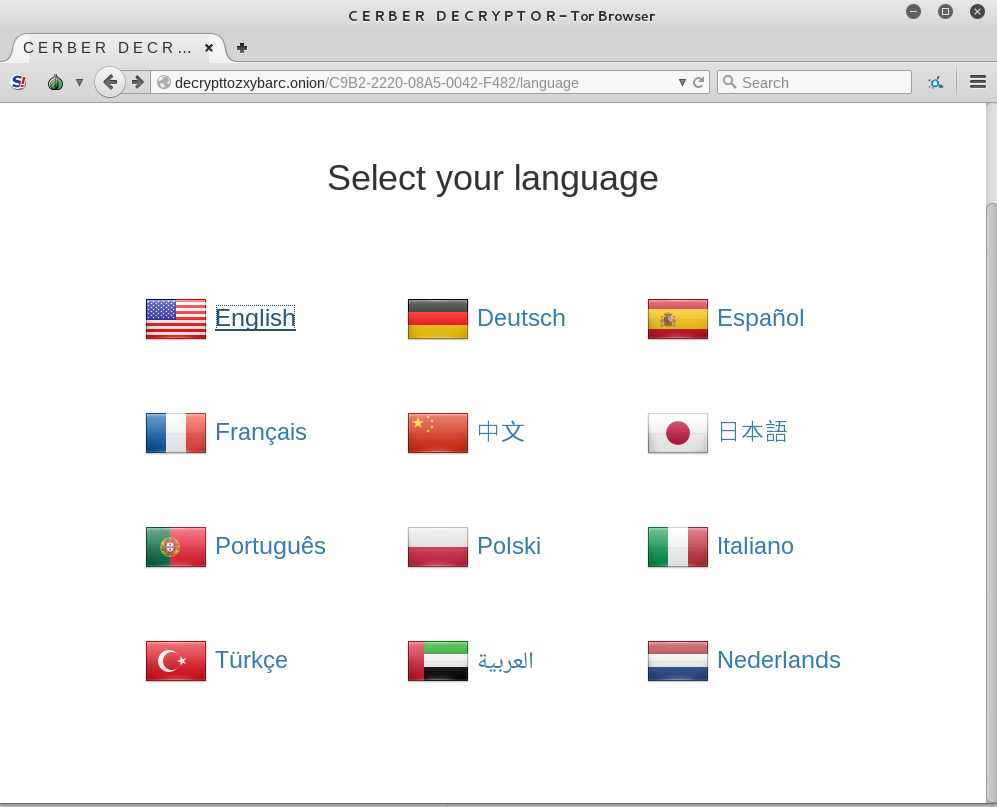The width and height of the screenshot is (997, 807).
Task: Choose the English language link
Action: [255, 318]
